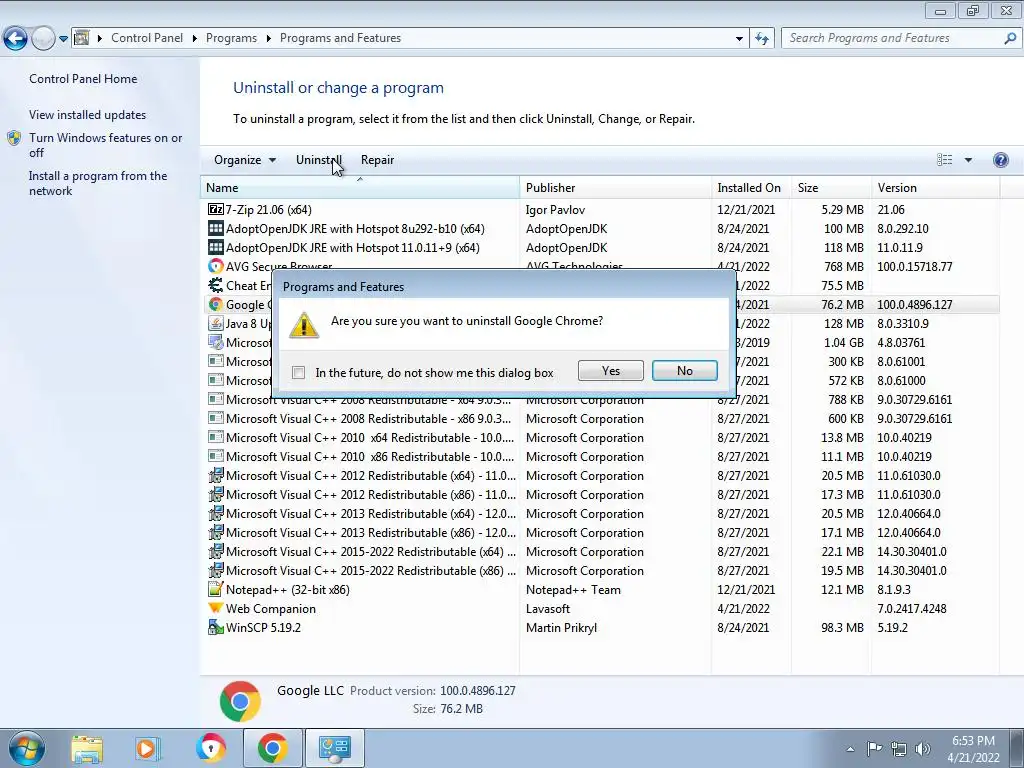Open the address bar history dropdown

pyautogui.click(x=739, y=39)
